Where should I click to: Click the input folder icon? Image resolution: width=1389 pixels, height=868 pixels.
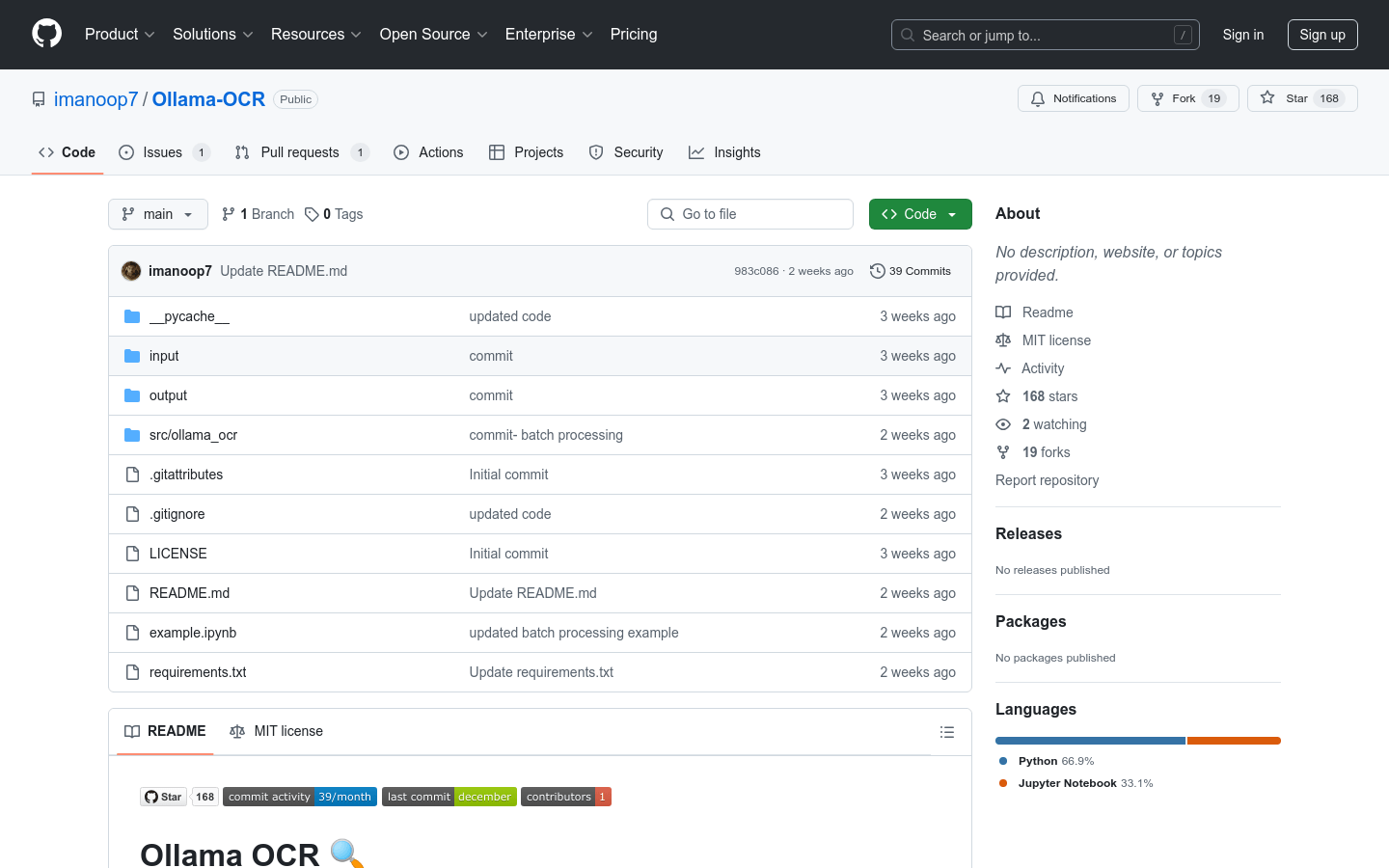(x=132, y=356)
